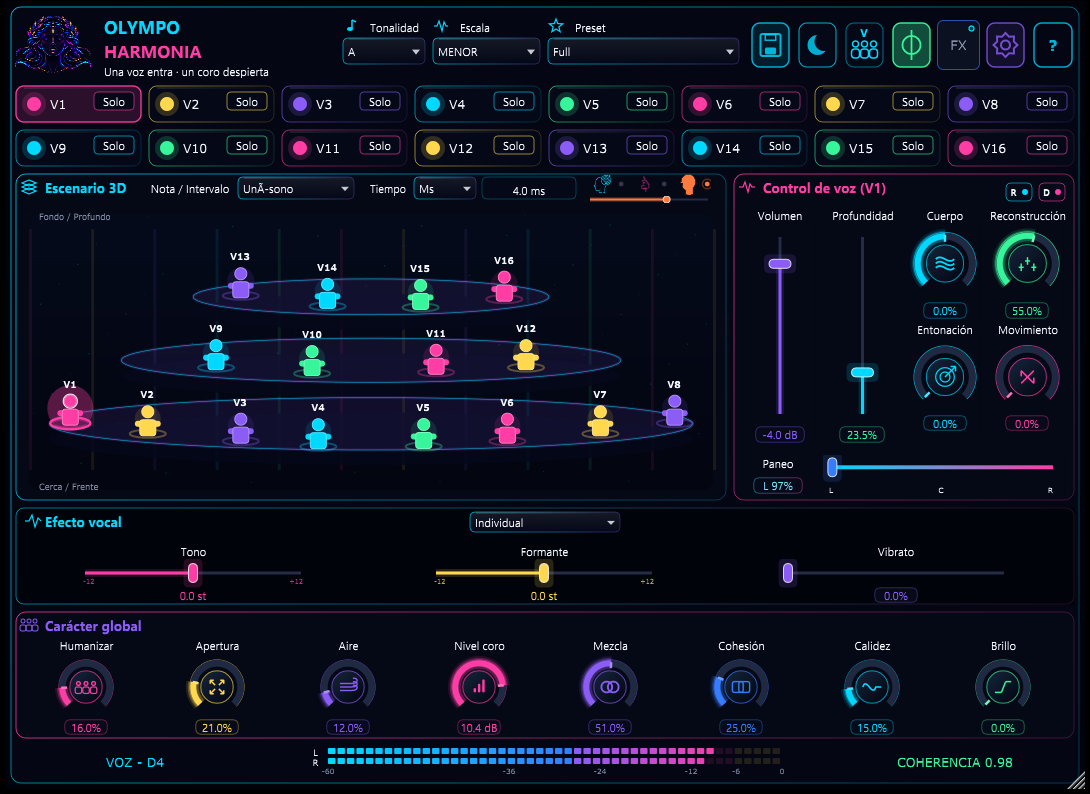Solo voice V14
This screenshot has height=794, width=1090.
click(x=779, y=146)
